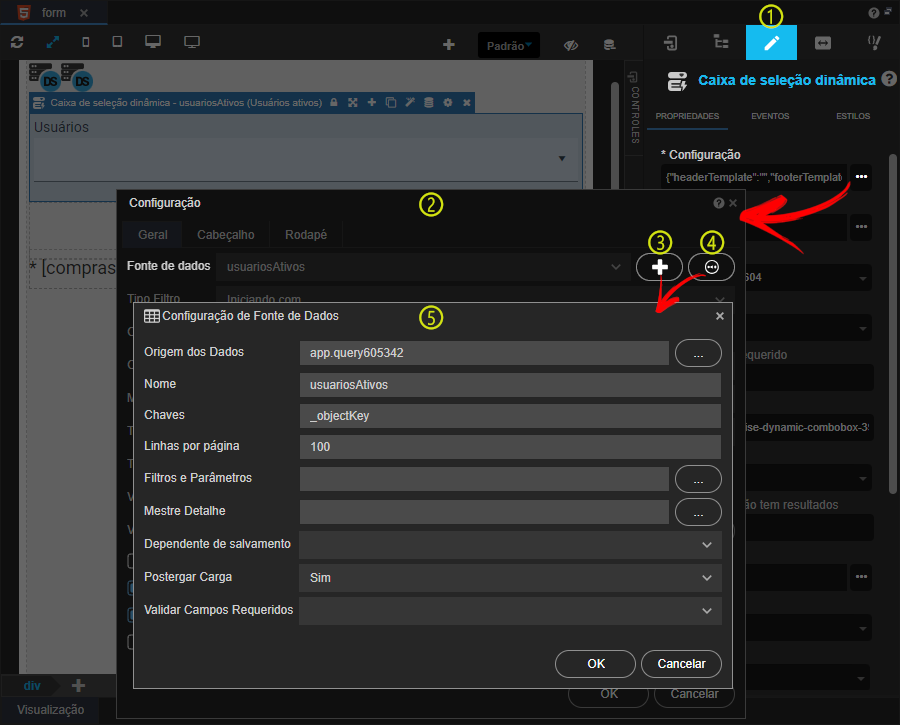Open the Usuários combobox arrow on the canvas
Screen dimensions: 900x725
(x=562, y=158)
